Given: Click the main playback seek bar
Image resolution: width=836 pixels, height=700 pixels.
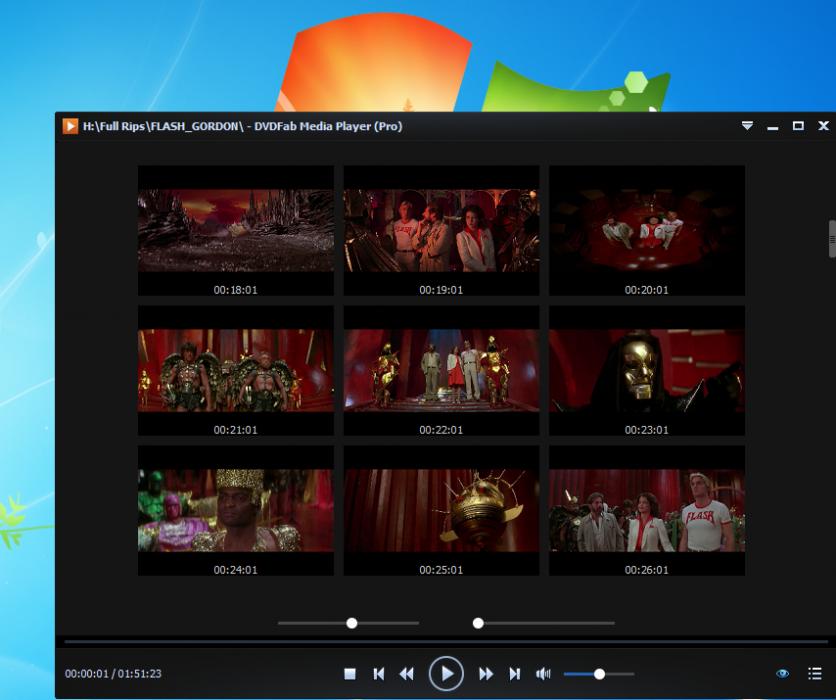Looking at the screenshot, I should click(x=446, y=642).
